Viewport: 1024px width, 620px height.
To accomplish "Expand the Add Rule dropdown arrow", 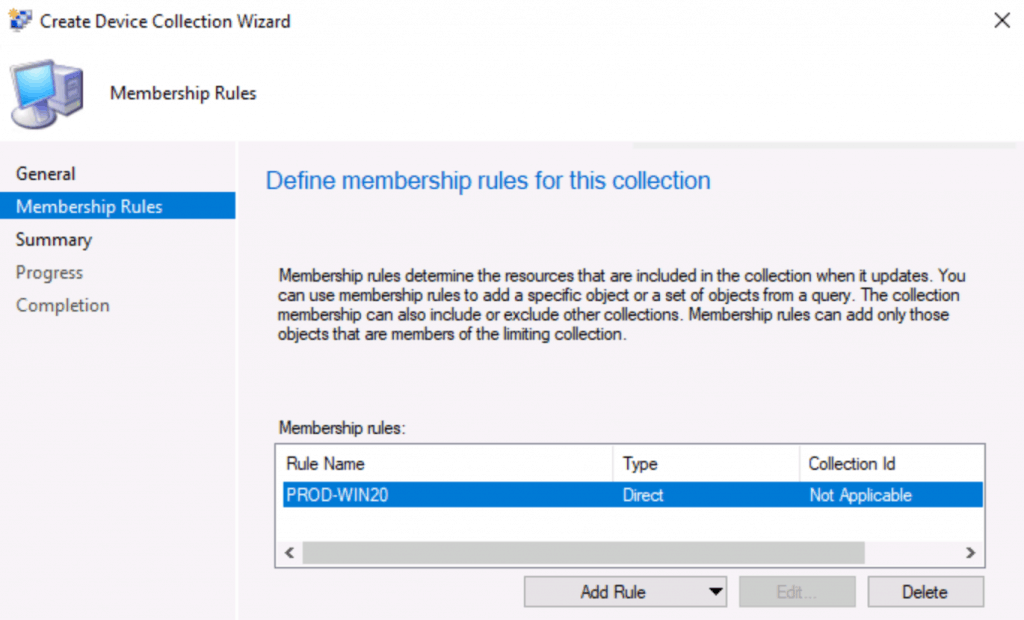I will 716,592.
